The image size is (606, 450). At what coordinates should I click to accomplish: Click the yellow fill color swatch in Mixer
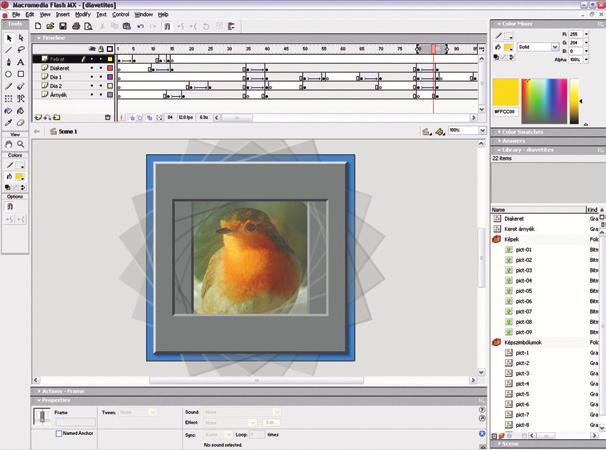pos(509,47)
